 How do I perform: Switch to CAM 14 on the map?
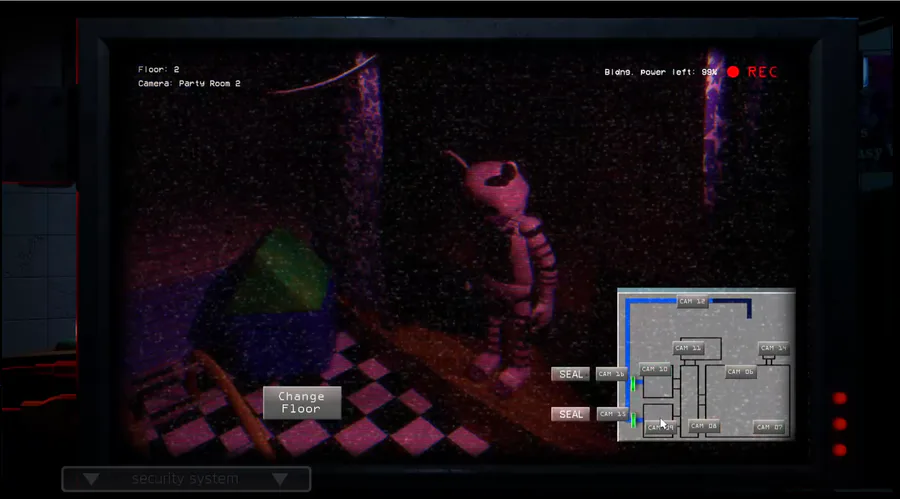[x=774, y=348]
